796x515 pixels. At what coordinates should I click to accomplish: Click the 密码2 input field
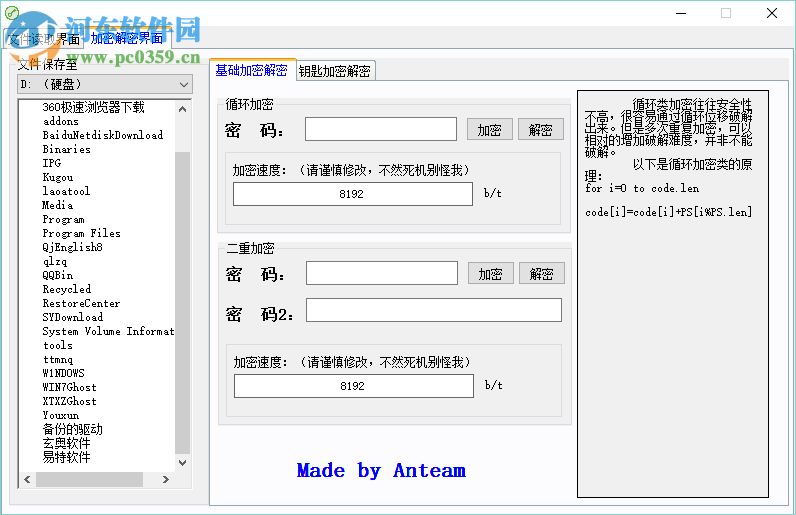point(434,310)
